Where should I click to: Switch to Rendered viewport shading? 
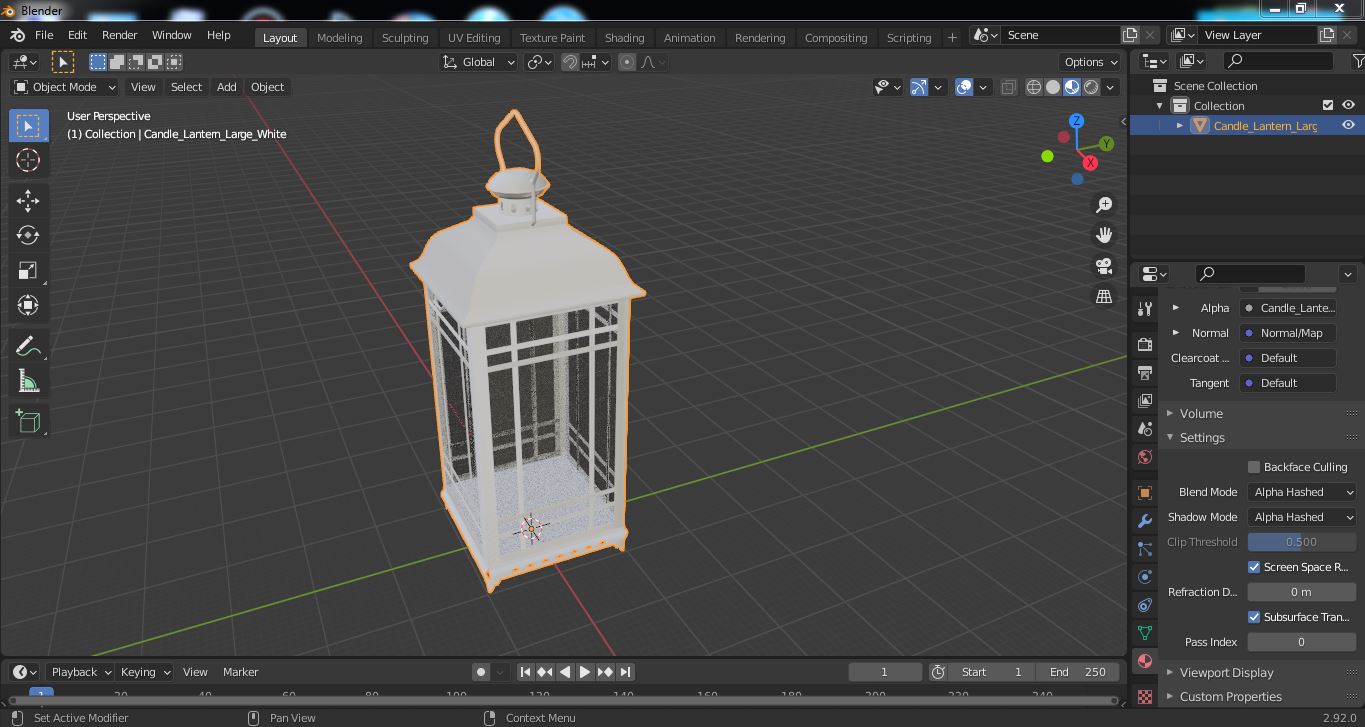click(x=1091, y=87)
